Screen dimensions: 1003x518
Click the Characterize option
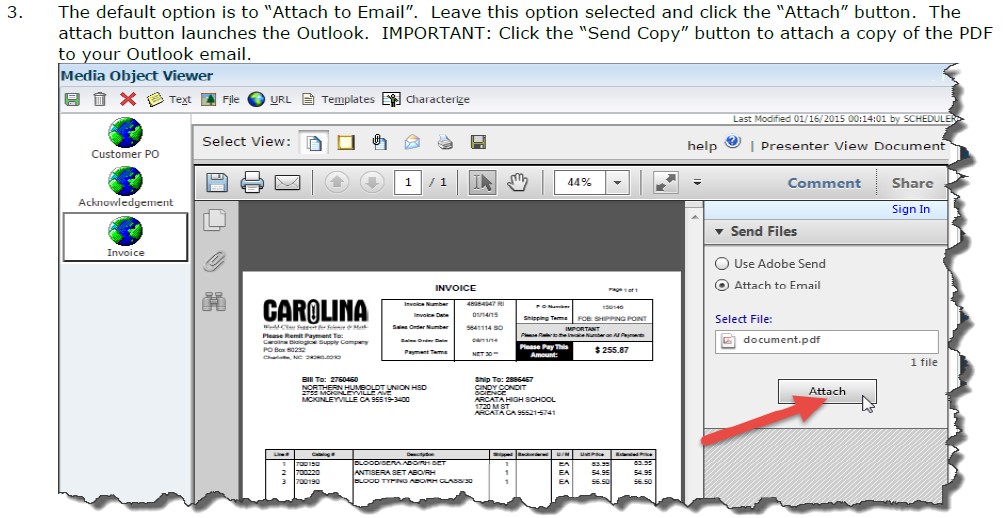426,99
